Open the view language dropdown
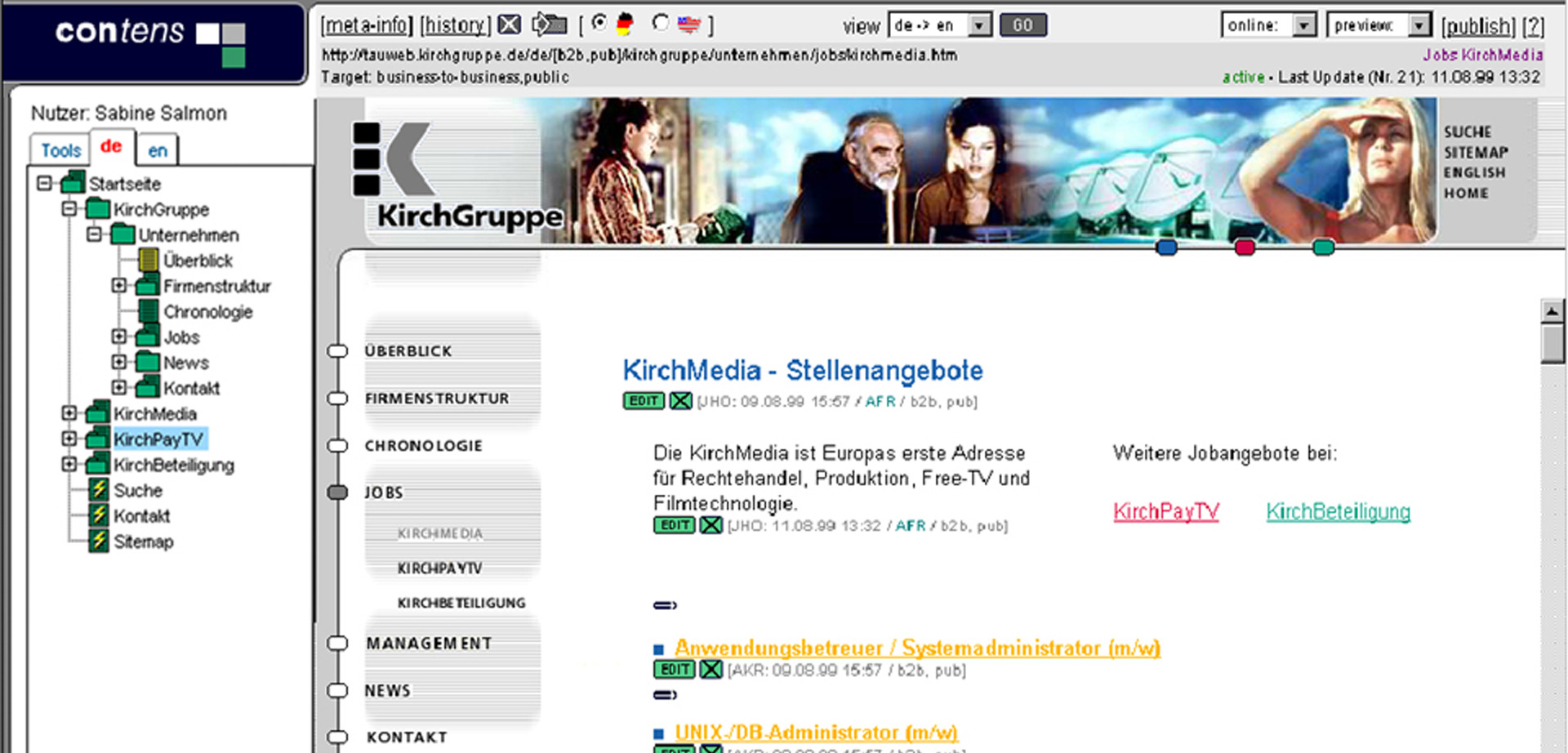 pyautogui.click(x=979, y=25)
